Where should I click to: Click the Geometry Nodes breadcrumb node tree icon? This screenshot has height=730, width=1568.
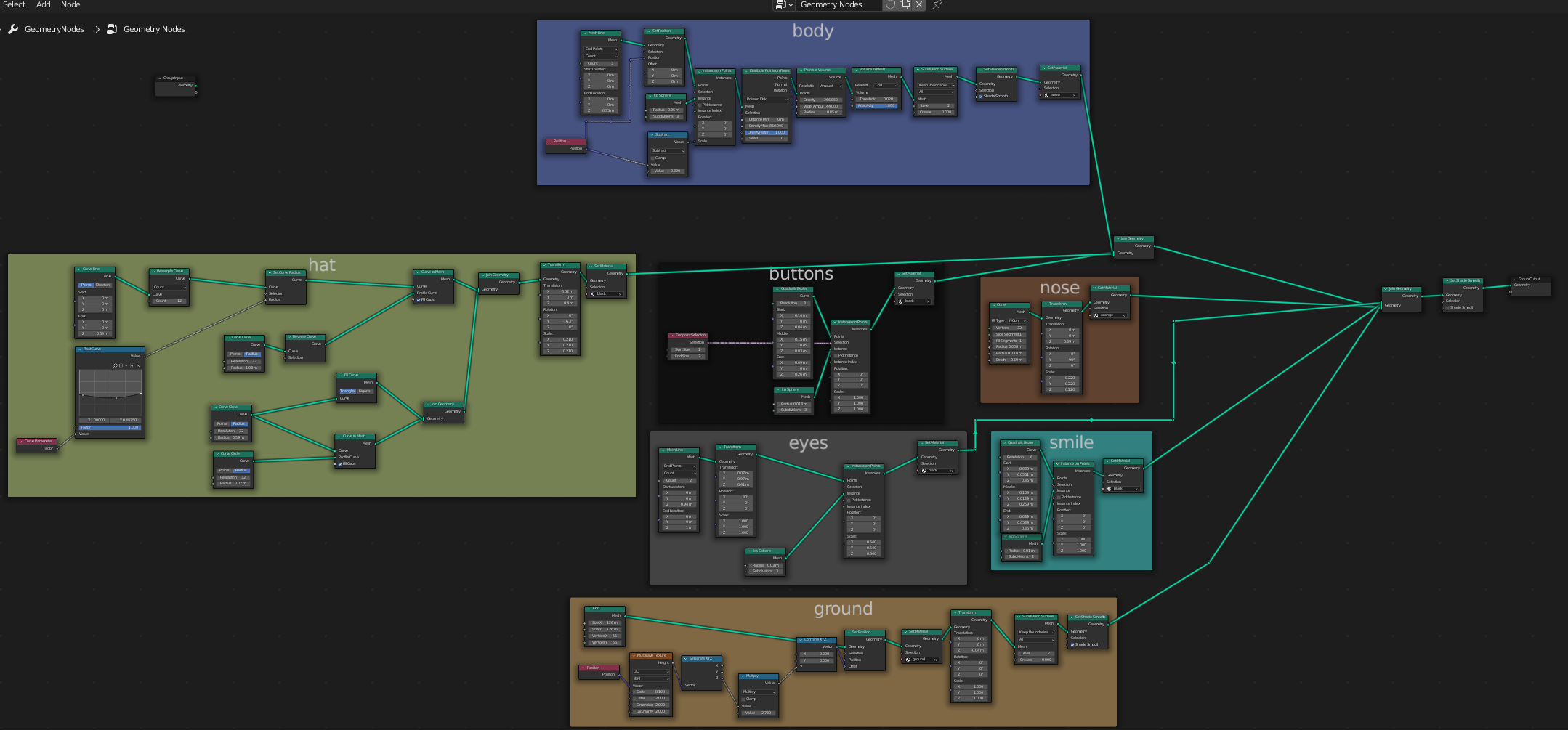click(x=112, y=29)
